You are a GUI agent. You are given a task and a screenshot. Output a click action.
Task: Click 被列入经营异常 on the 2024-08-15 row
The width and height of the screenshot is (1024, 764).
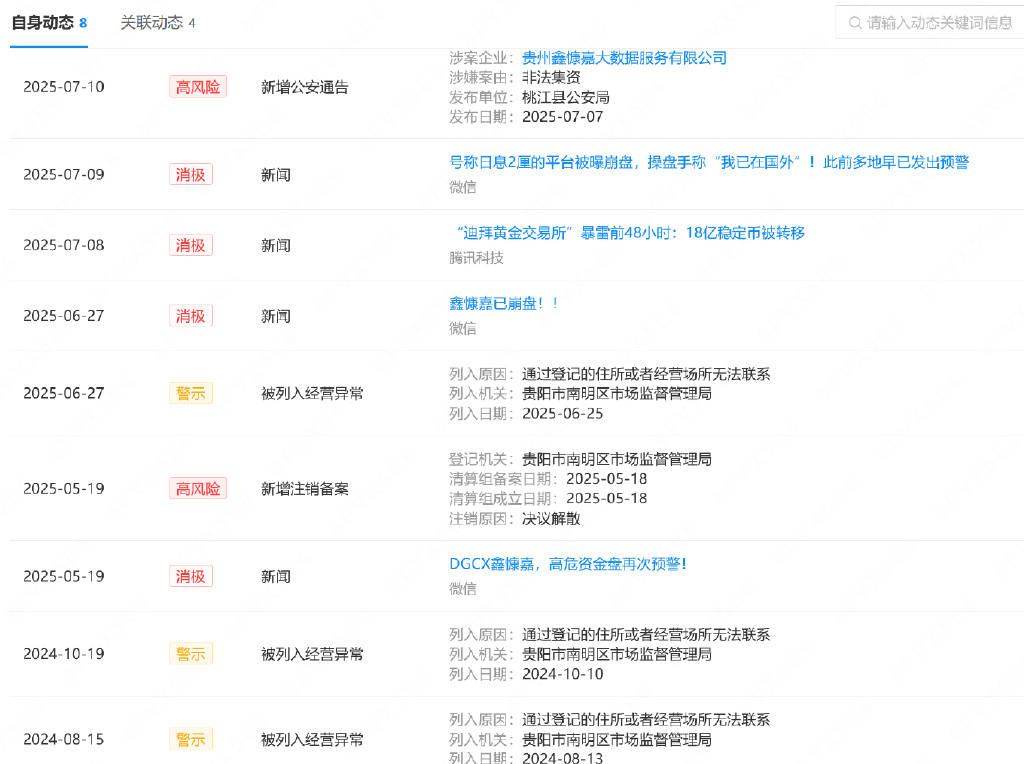click(x=312, y=739)
